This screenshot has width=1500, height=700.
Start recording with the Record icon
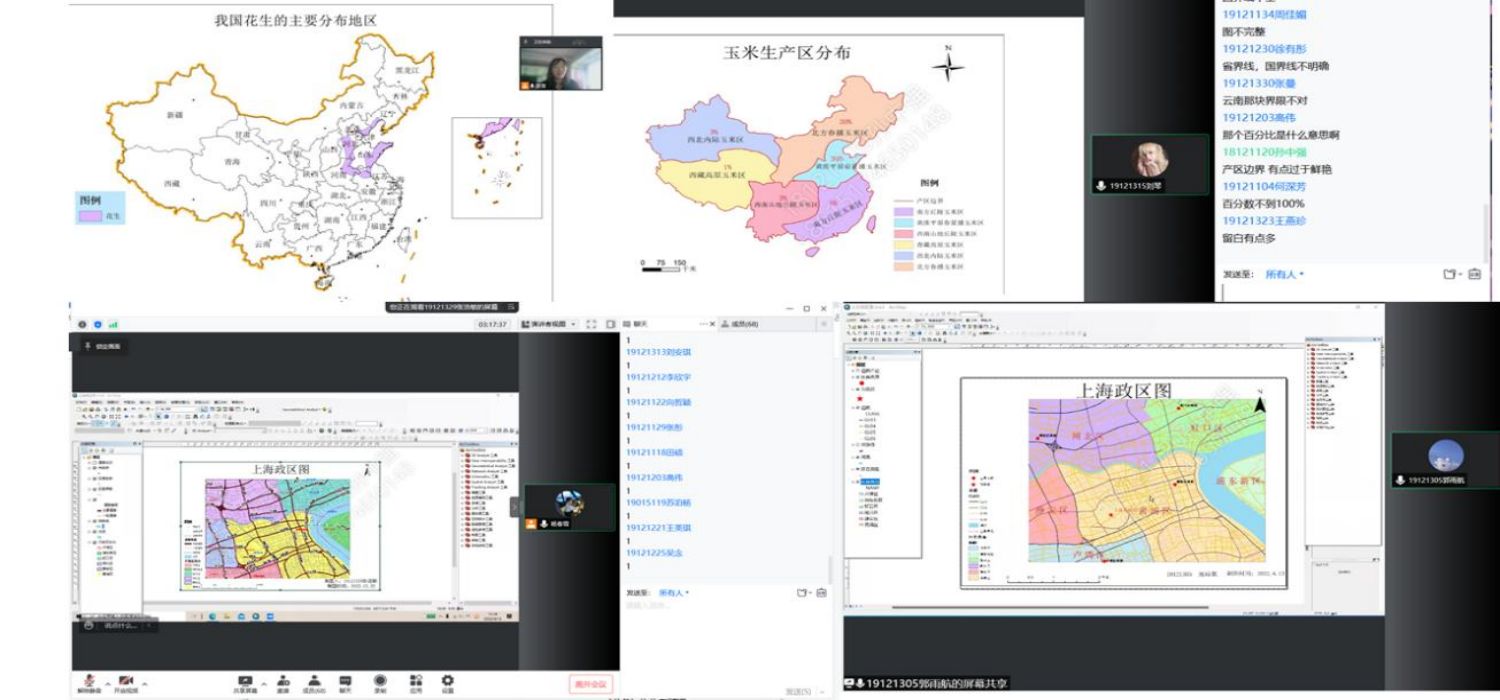point(380,680)
